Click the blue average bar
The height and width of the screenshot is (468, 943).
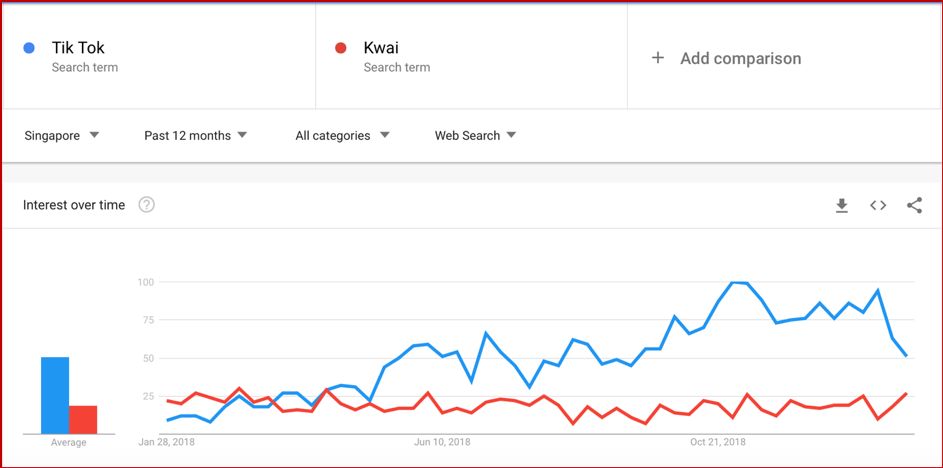tap(55, 394)
